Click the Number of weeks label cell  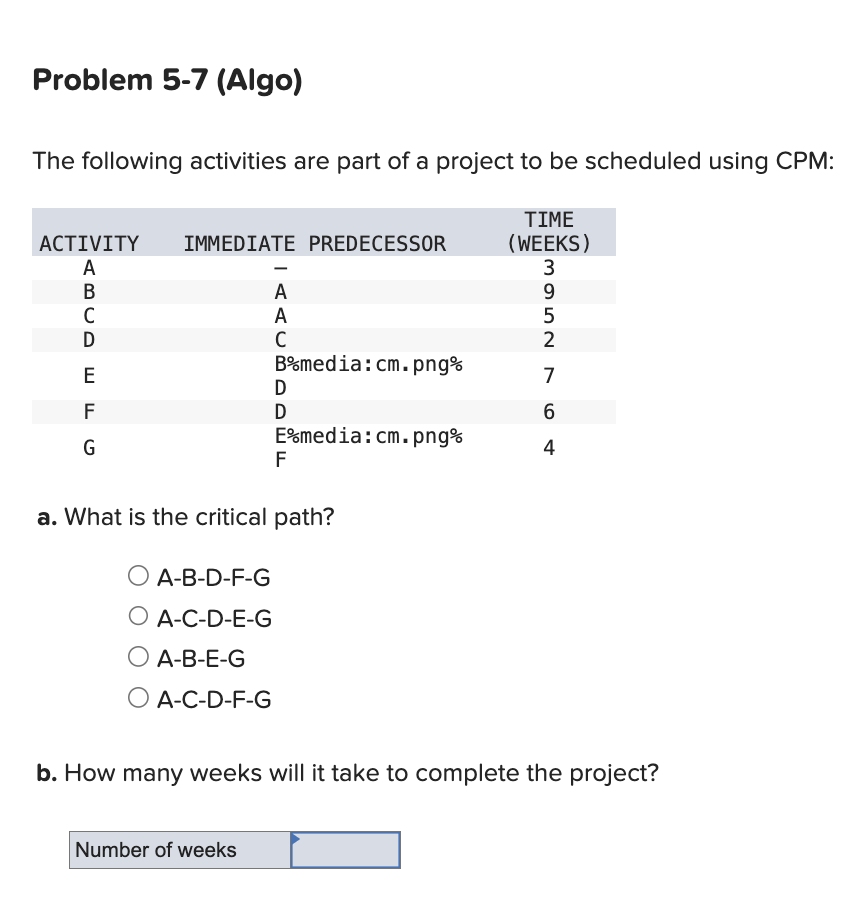(155, 849)
